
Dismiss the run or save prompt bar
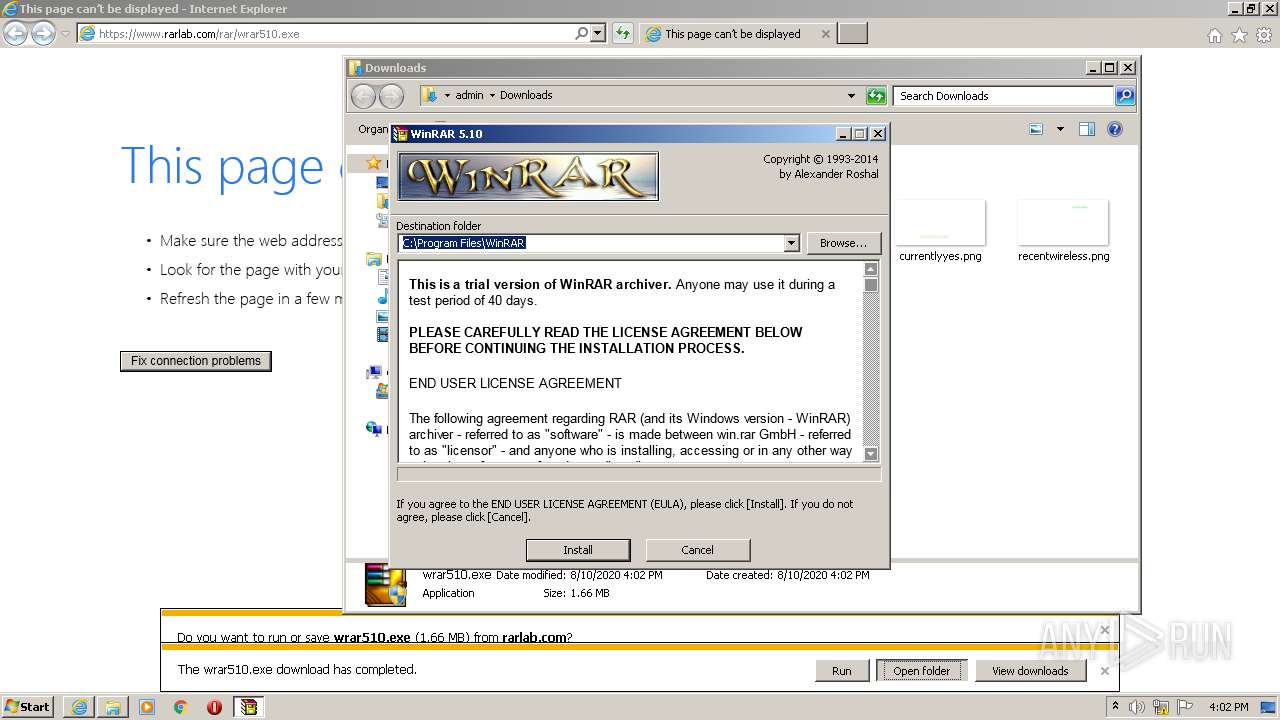[1104, 630]
